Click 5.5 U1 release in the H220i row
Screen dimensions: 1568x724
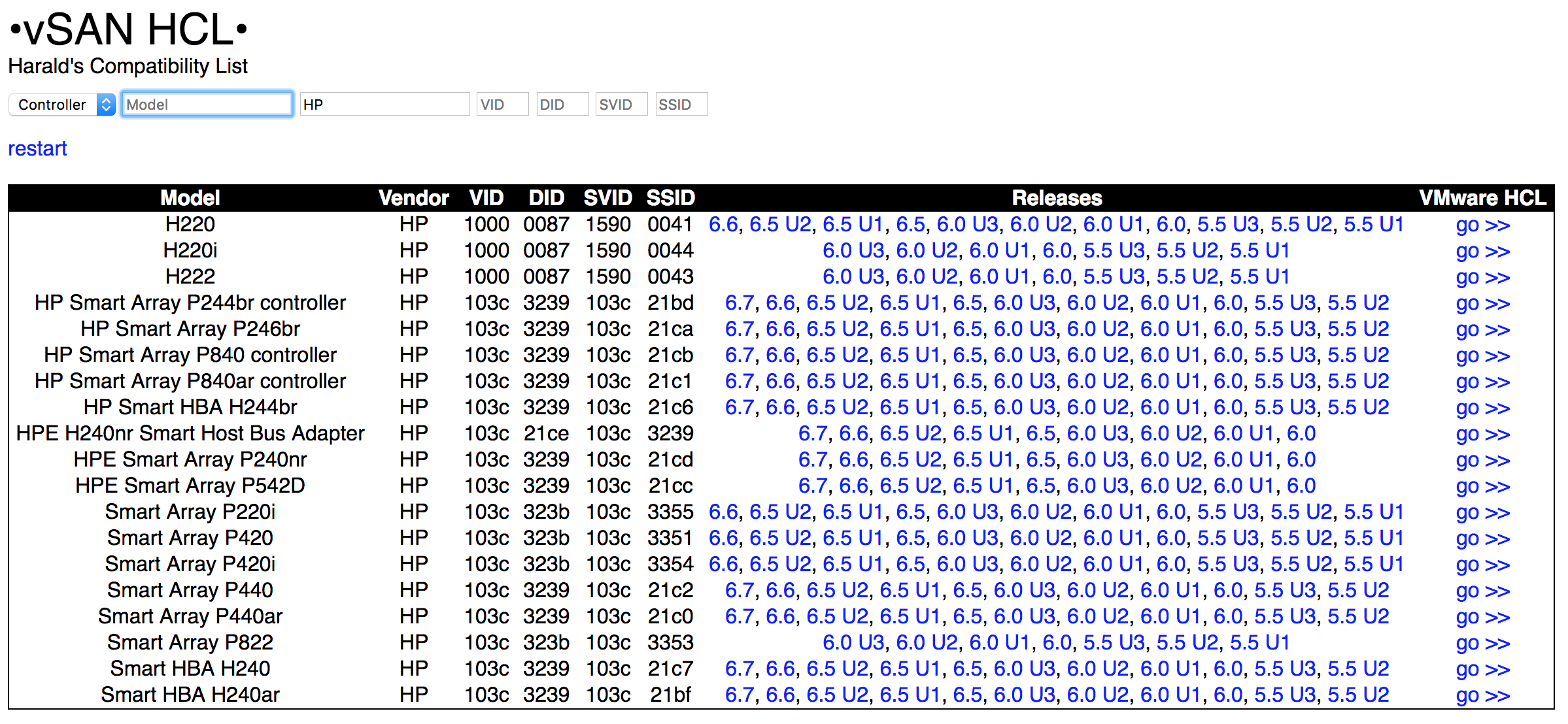click(1259, 251)
